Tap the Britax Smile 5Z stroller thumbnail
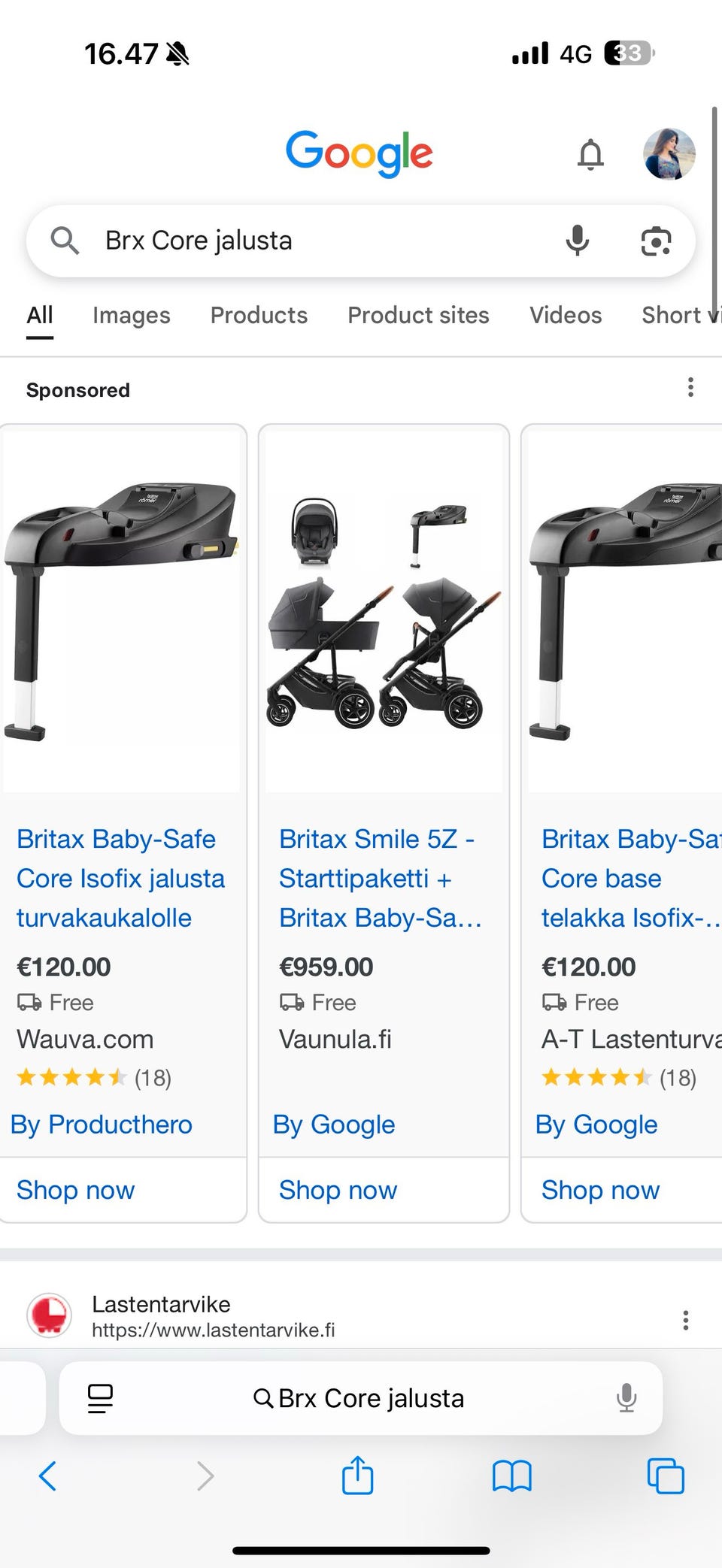This screenshot has width=722, height=1568. pos(384,609)
